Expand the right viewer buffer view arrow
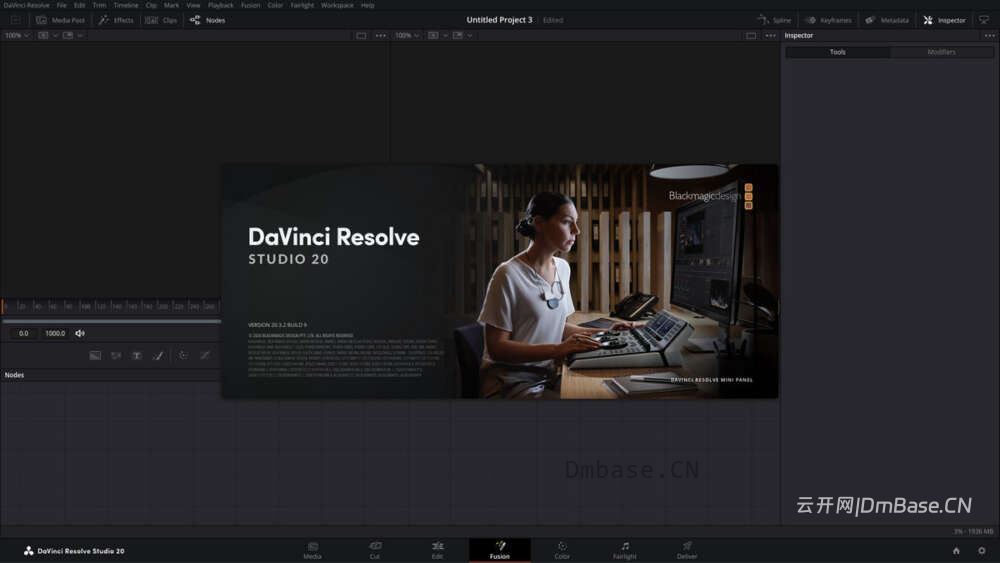The image size is (1000, 563). (x=470, y=35)
